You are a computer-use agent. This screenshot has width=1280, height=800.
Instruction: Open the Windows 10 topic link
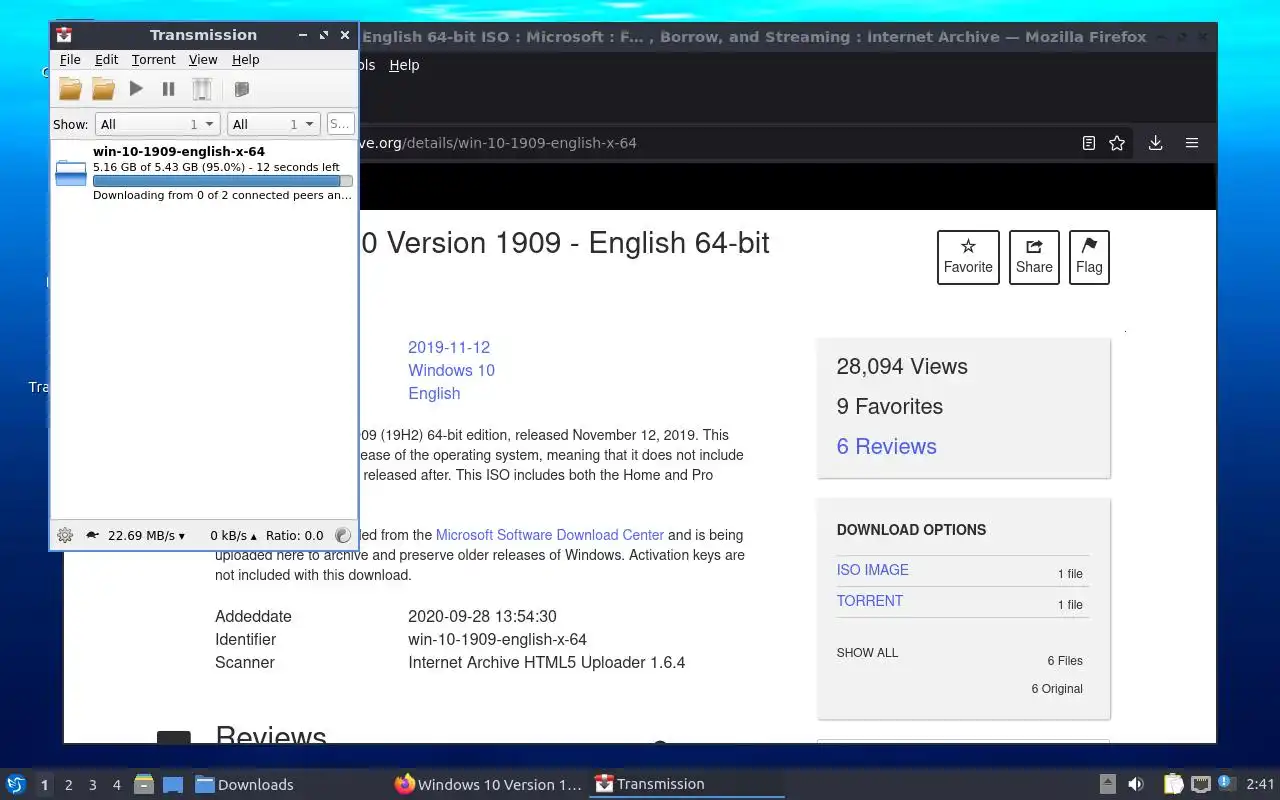pos(451,370)
